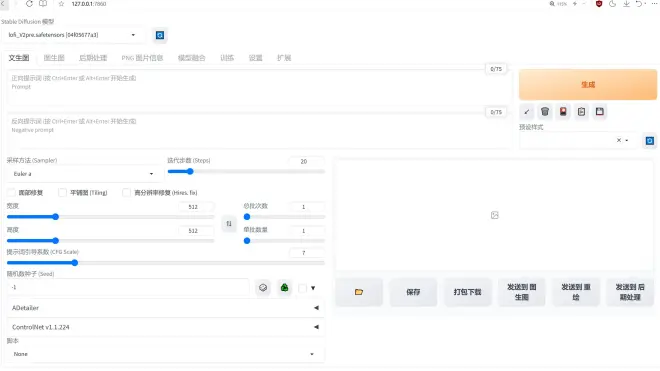Image resolution: width=660 pixels, height=371 pixels.
Task: Open the 扩展 tab
Action: [x=284, y=58]
